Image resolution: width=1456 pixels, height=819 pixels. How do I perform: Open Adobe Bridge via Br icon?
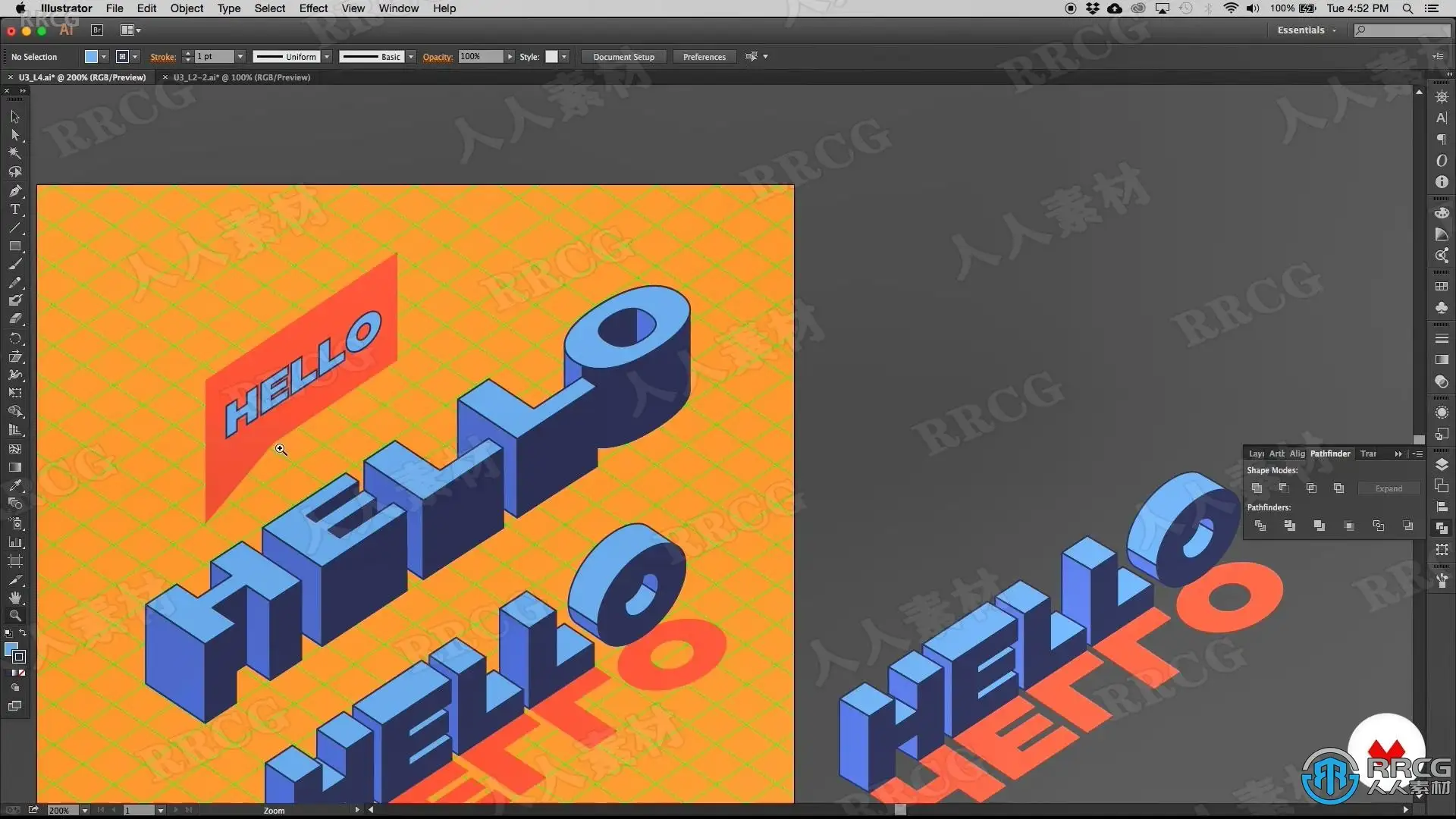pos(97,30)
